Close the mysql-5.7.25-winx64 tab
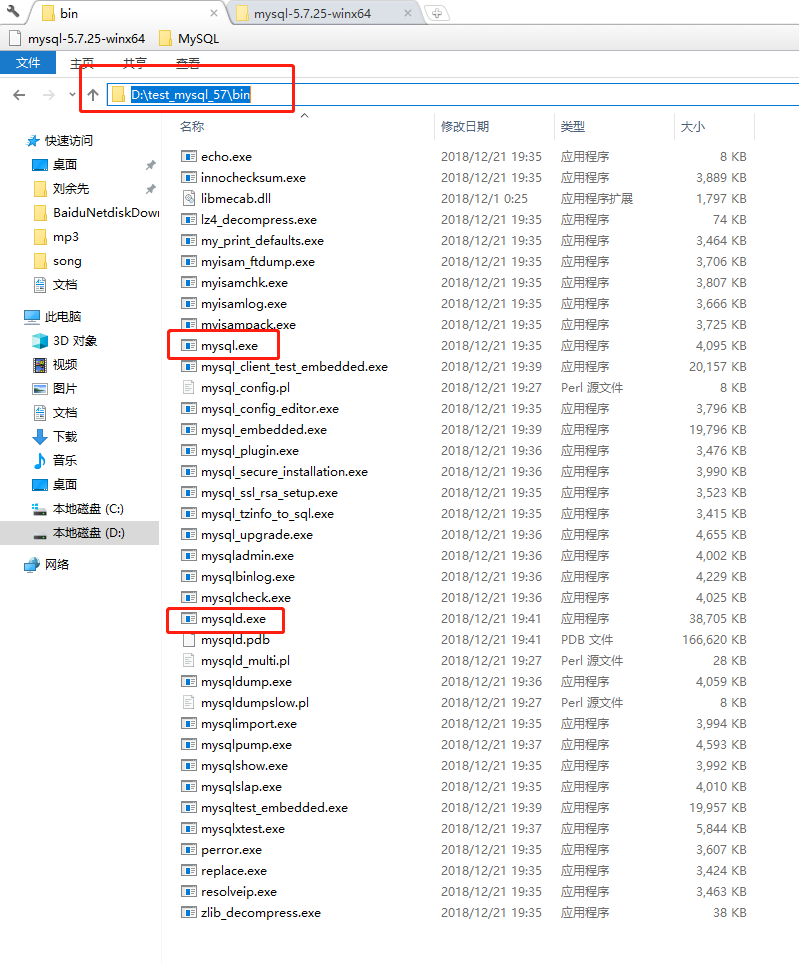This screenshot has width=799, height=965. pyautogui.click(x=408, y=13)
